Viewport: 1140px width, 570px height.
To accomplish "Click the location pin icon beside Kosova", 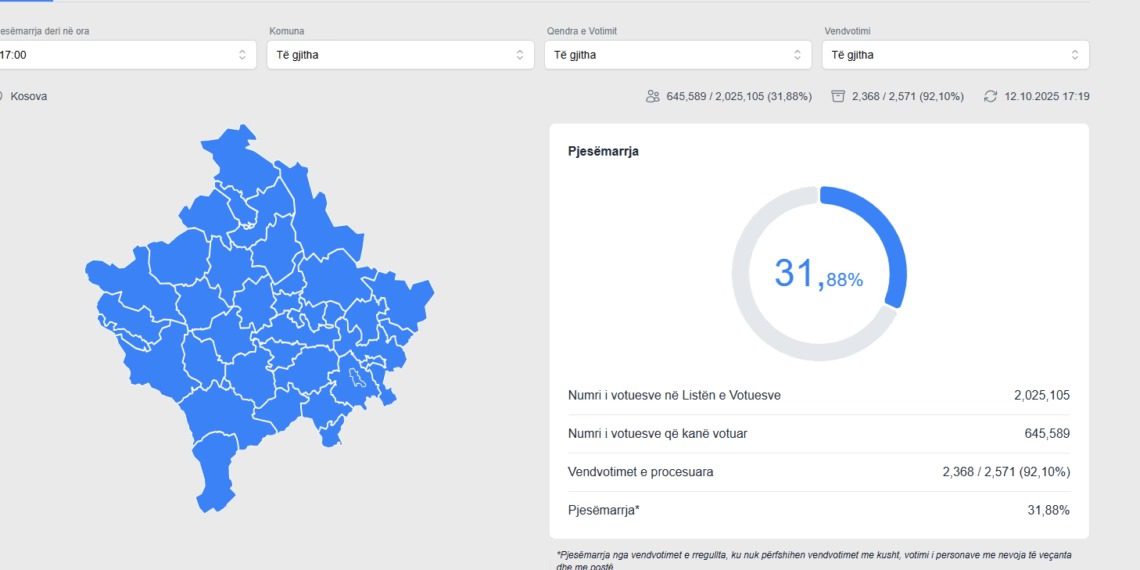I will coord(1,96).
